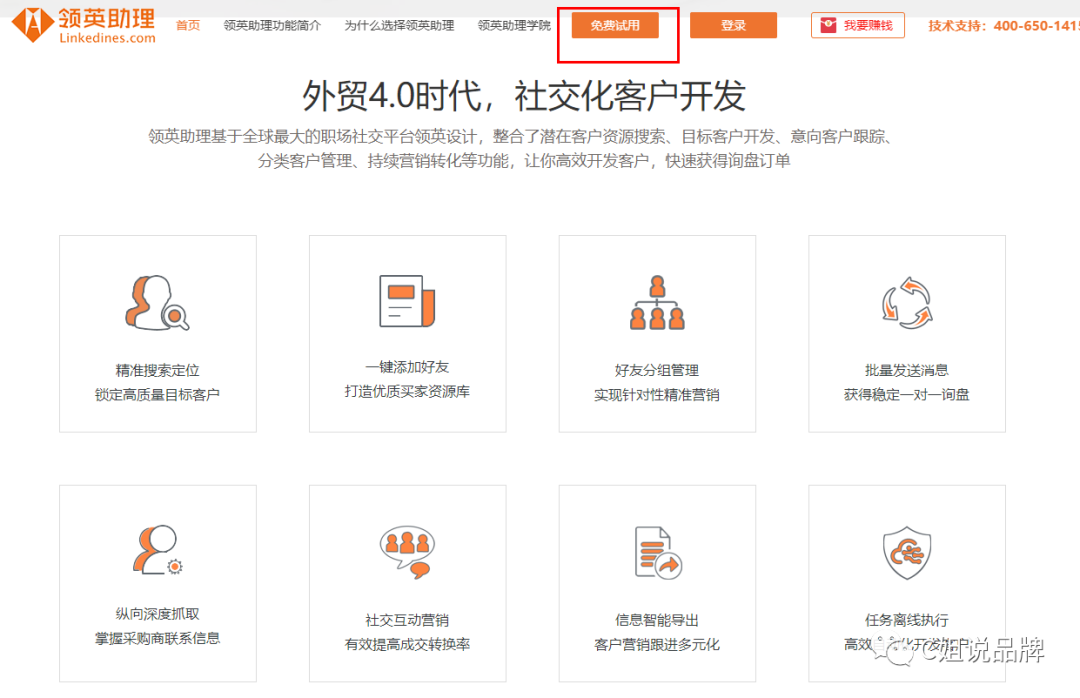This screenshot has width=1080, height=698.
Task: Click the 精准搜索定位 magnifier-people icon
Action: tap(157, 305)
